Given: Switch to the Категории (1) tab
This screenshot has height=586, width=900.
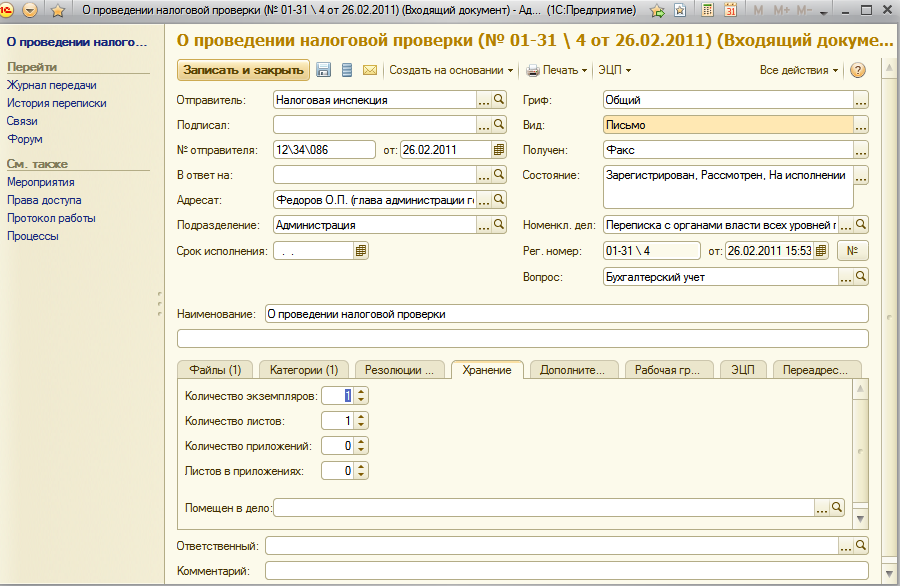Looking at the screenshot, I should (304, 370).
